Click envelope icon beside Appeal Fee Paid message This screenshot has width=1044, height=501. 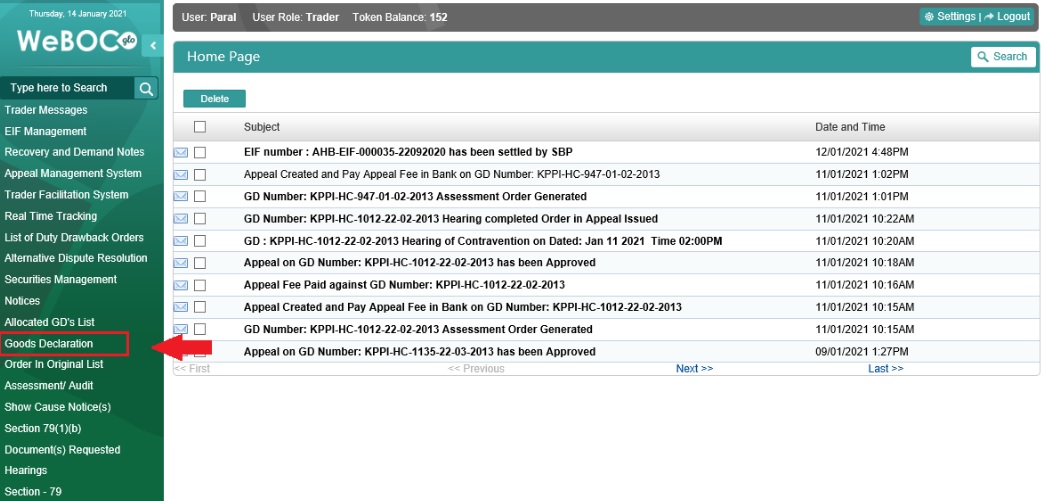(181, 285)
